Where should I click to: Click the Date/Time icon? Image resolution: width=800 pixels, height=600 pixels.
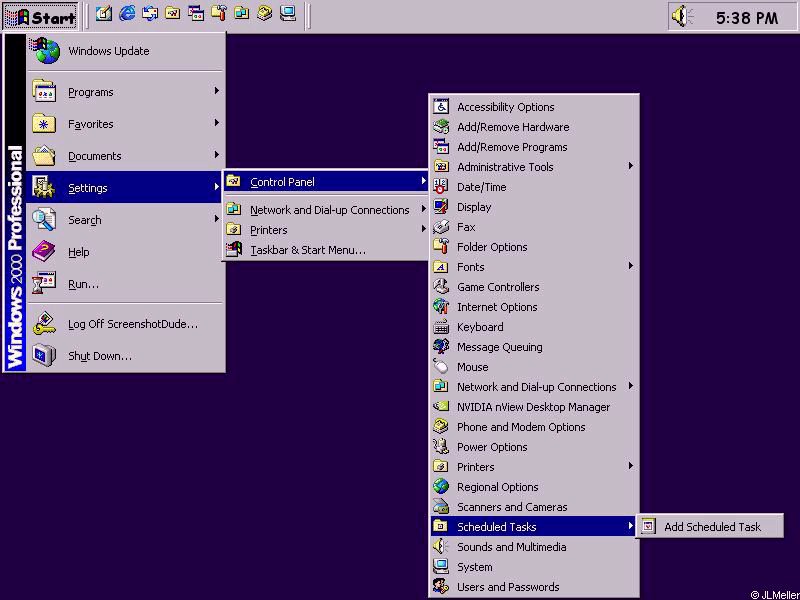441,187
